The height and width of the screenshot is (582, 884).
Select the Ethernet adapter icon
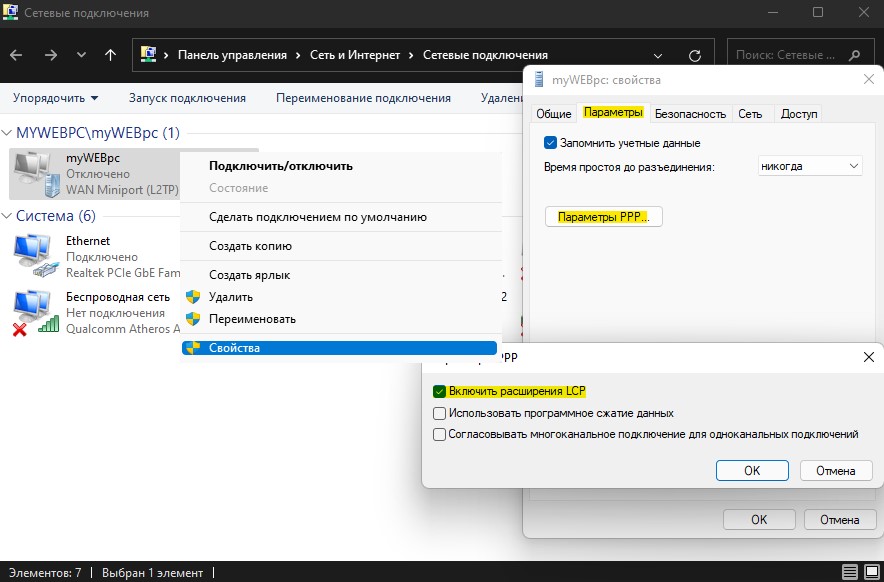(36, 257)
